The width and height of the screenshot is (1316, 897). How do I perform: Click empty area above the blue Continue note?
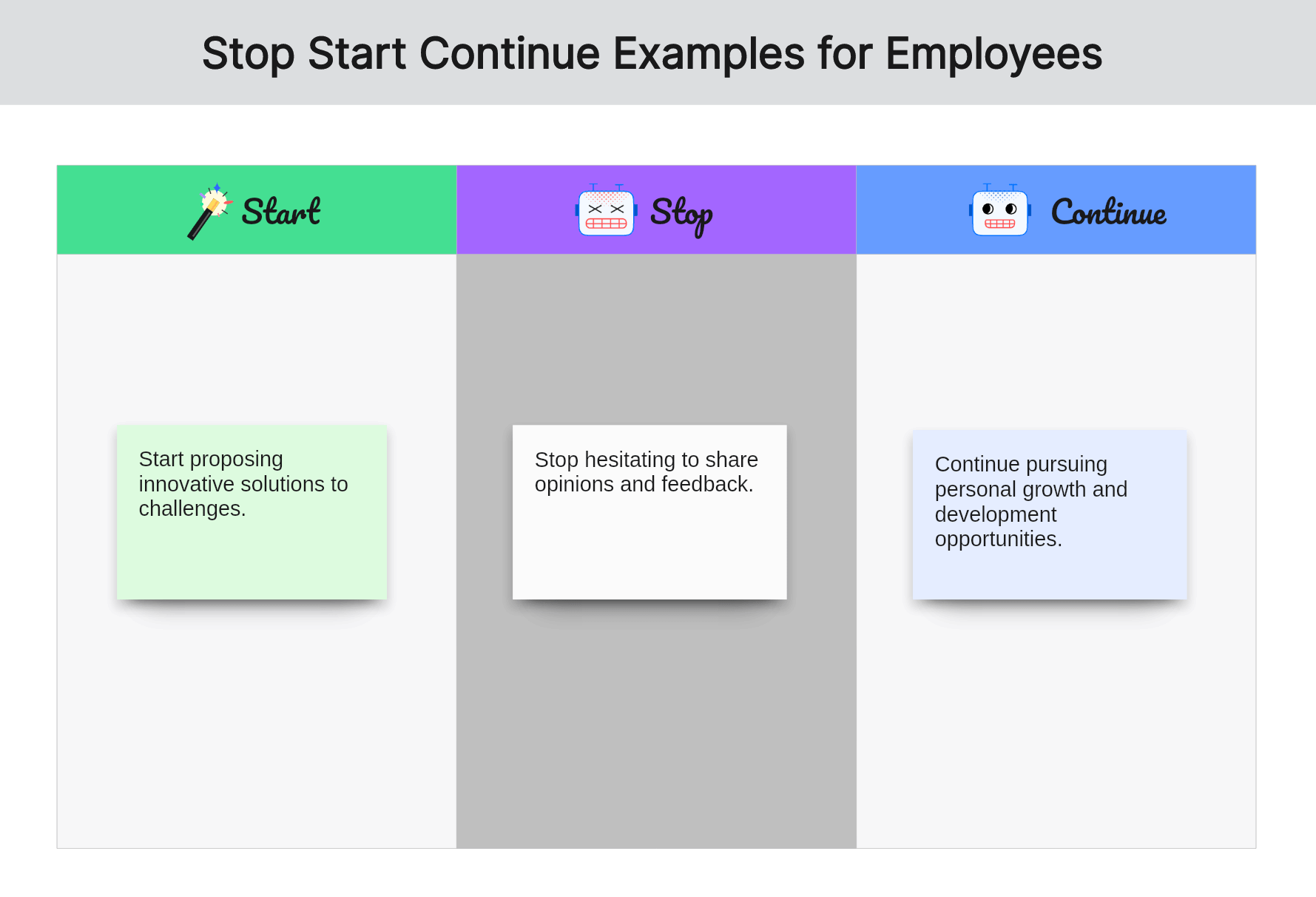coord(1056,340)
